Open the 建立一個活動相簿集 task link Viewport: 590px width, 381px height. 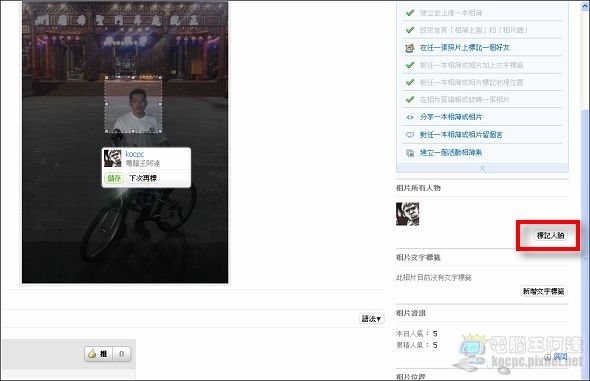pos(451,152)
